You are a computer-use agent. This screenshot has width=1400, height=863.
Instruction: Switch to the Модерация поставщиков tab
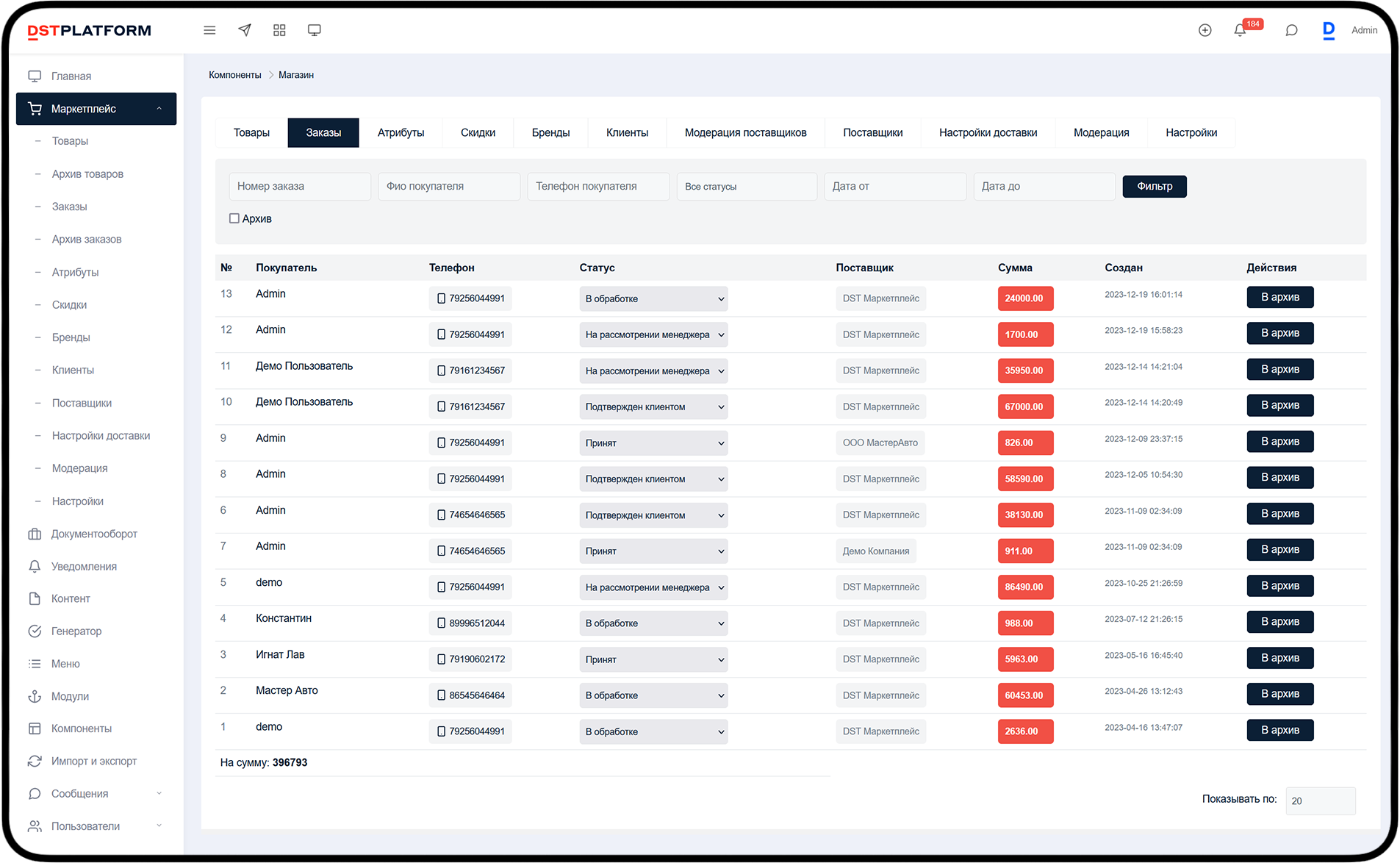click(x=745, y=132)
